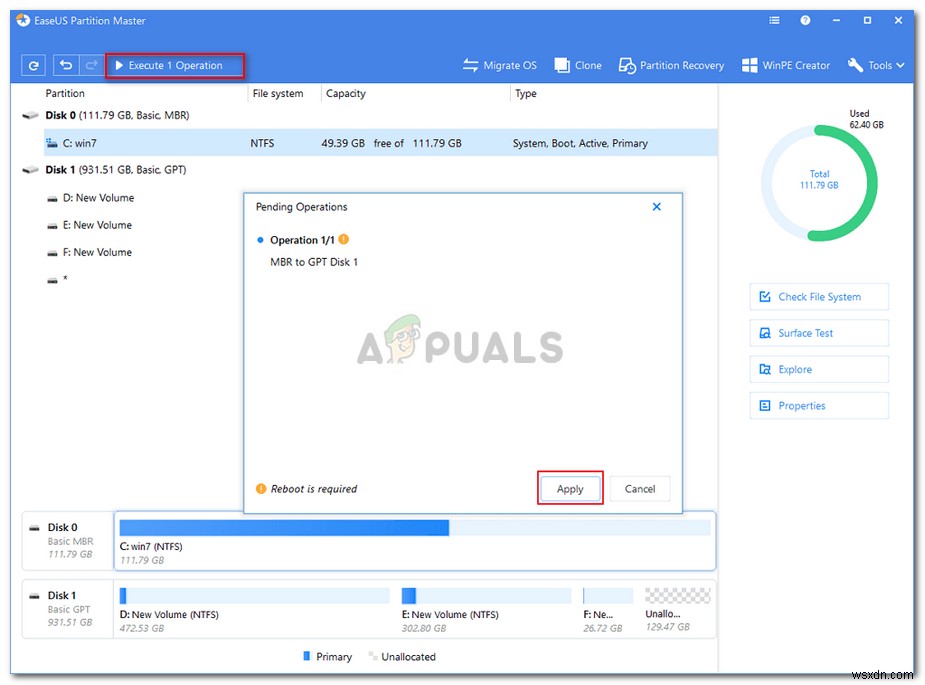
Task: Cancel the pending operations dialog
Action: (640, 489)
